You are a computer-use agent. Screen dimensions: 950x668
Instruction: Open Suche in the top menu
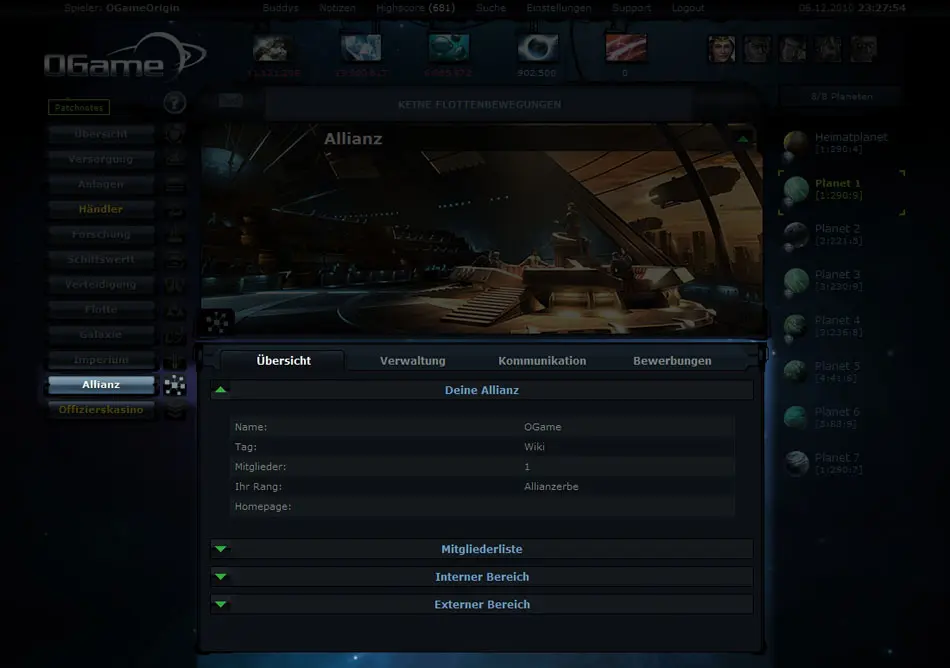tap(491, 8)
